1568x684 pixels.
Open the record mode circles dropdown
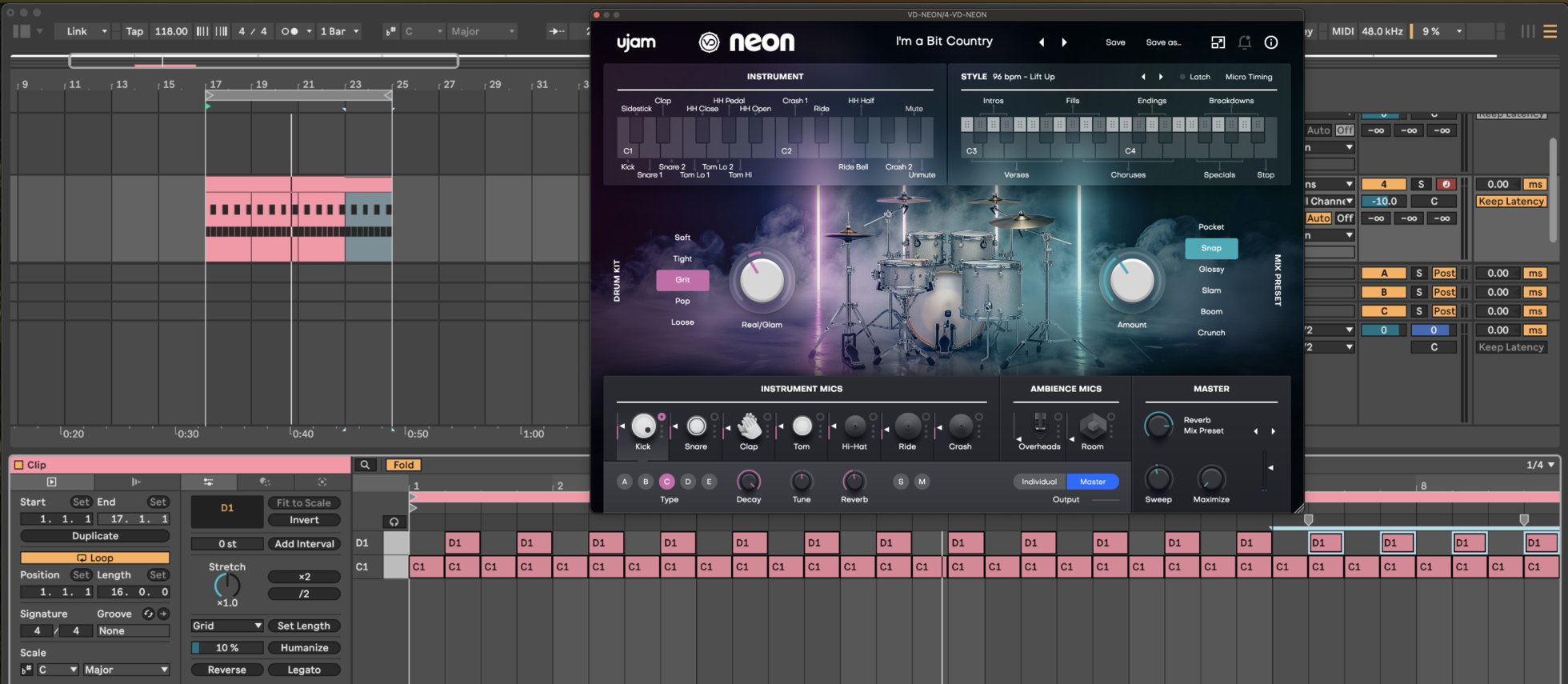296,31
